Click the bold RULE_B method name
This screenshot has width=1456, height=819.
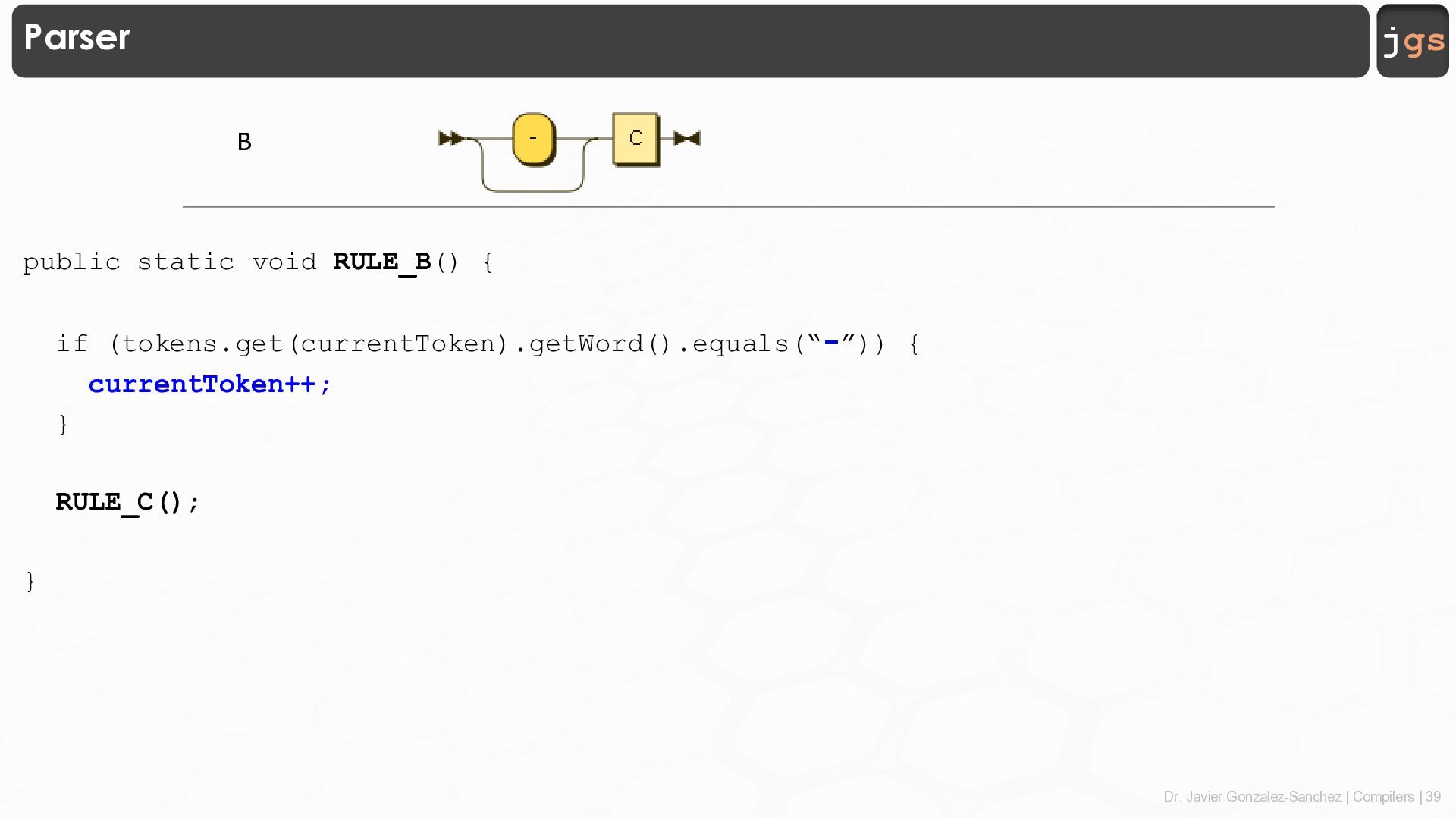coord(381,262)
